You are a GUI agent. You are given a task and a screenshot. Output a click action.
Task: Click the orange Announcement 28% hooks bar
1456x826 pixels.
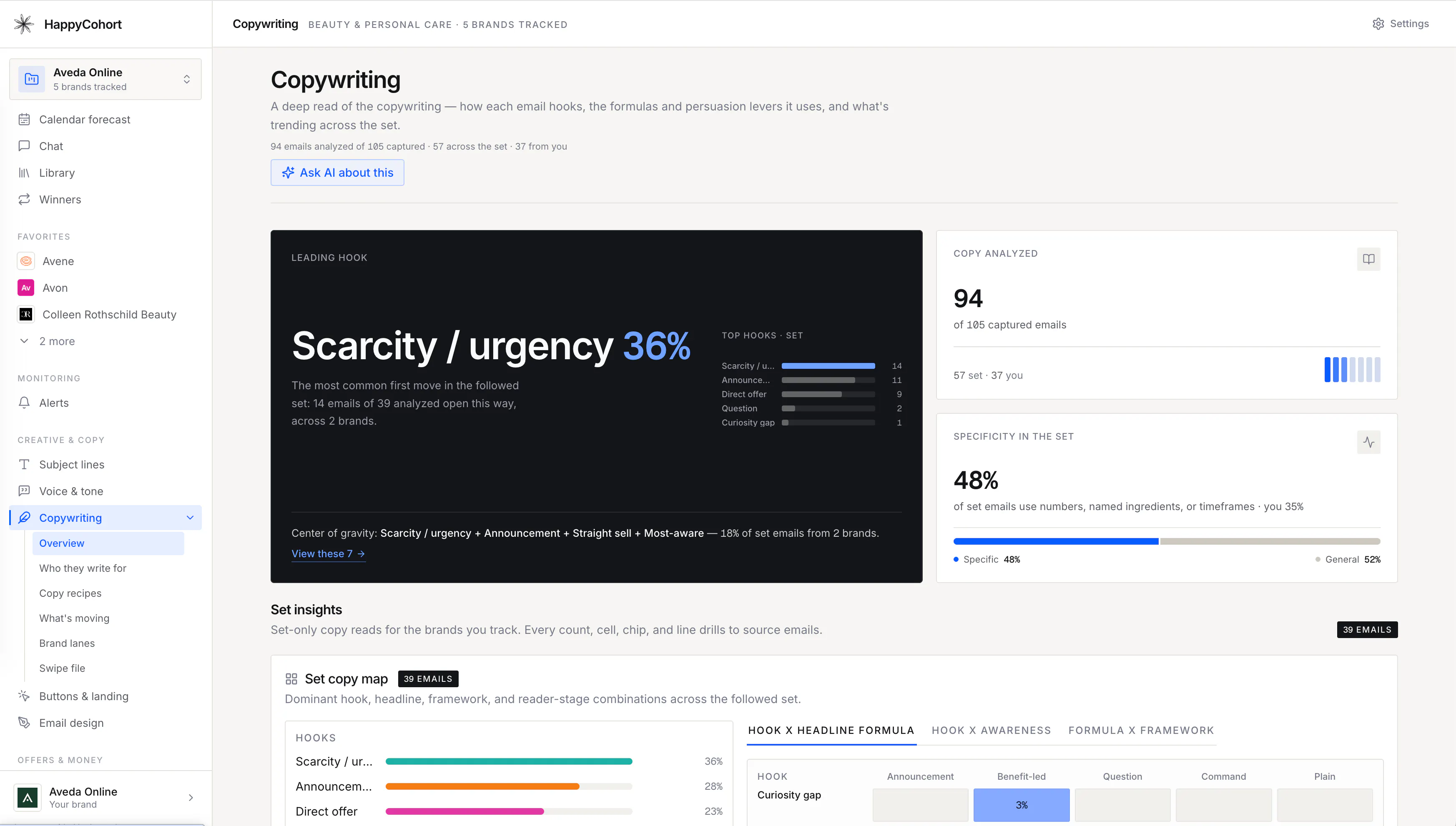point(482,786)
